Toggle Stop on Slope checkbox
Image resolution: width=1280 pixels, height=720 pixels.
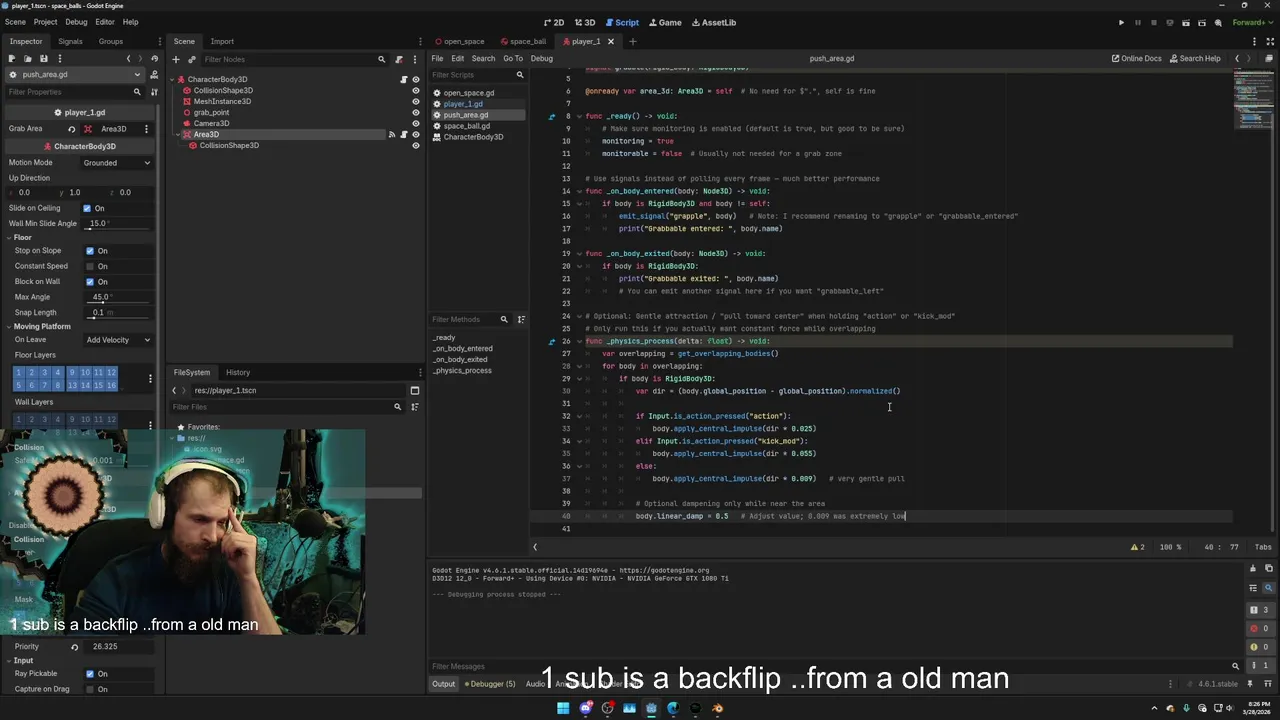click(x=90, y=251)
